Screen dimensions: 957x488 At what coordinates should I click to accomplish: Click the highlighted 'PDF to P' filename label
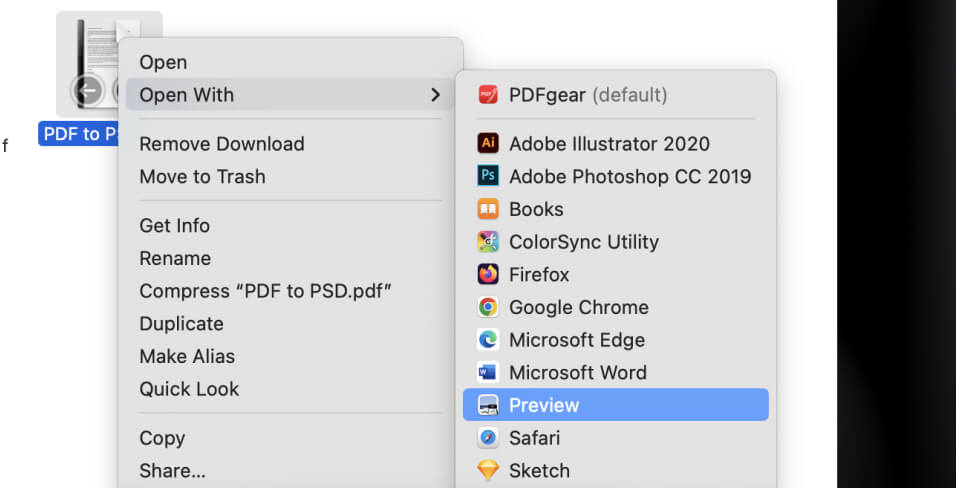pyautogui.click(x=79, y=134)
